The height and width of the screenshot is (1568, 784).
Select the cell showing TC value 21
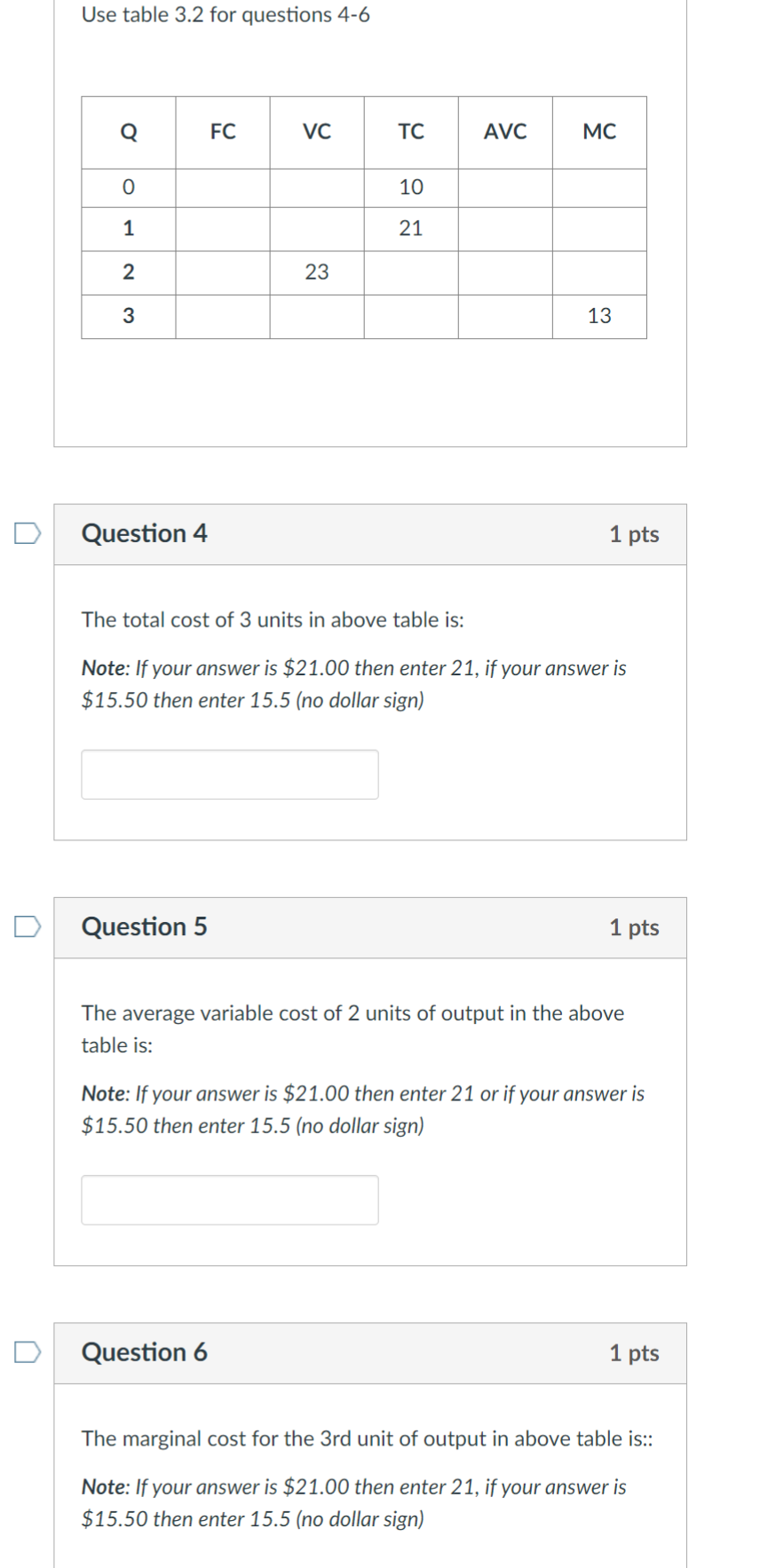410,228
